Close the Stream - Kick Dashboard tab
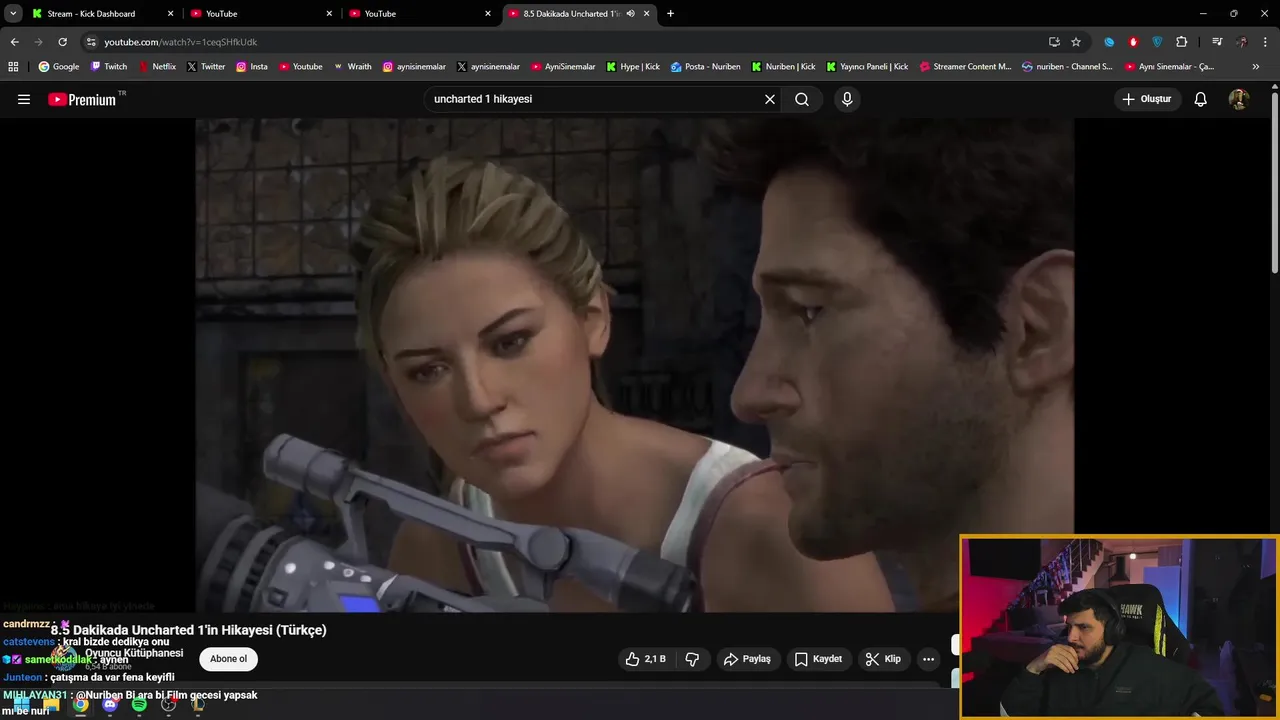1280x720 pixels. pyautogui.click(x=171, y=14)
